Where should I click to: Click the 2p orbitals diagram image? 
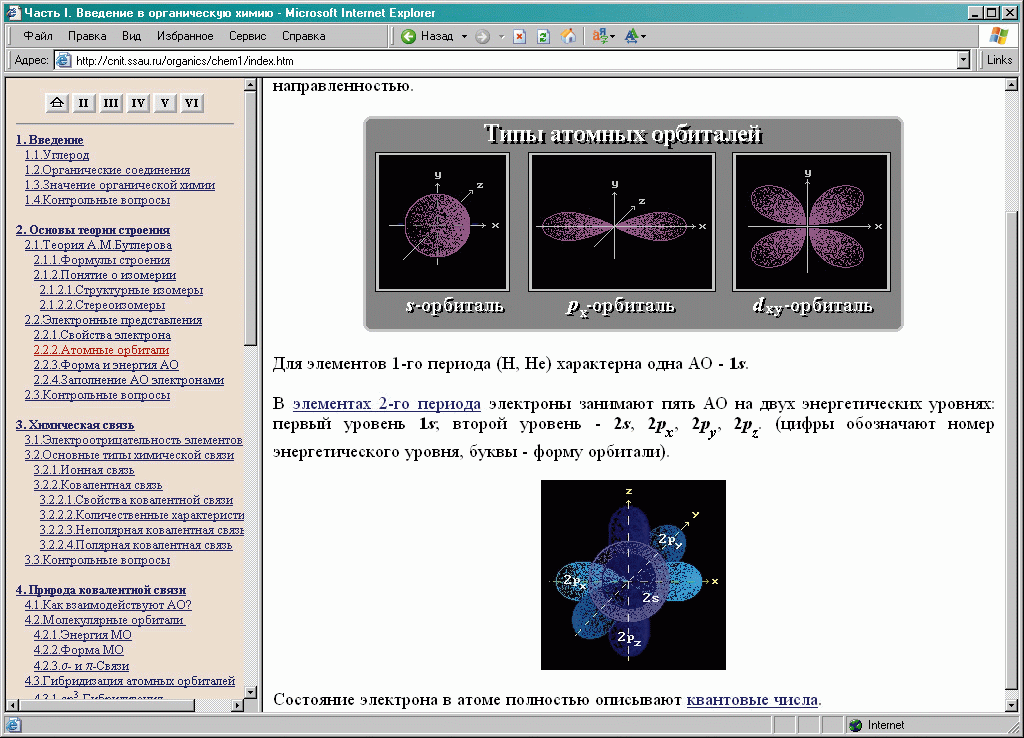[633, 574]
